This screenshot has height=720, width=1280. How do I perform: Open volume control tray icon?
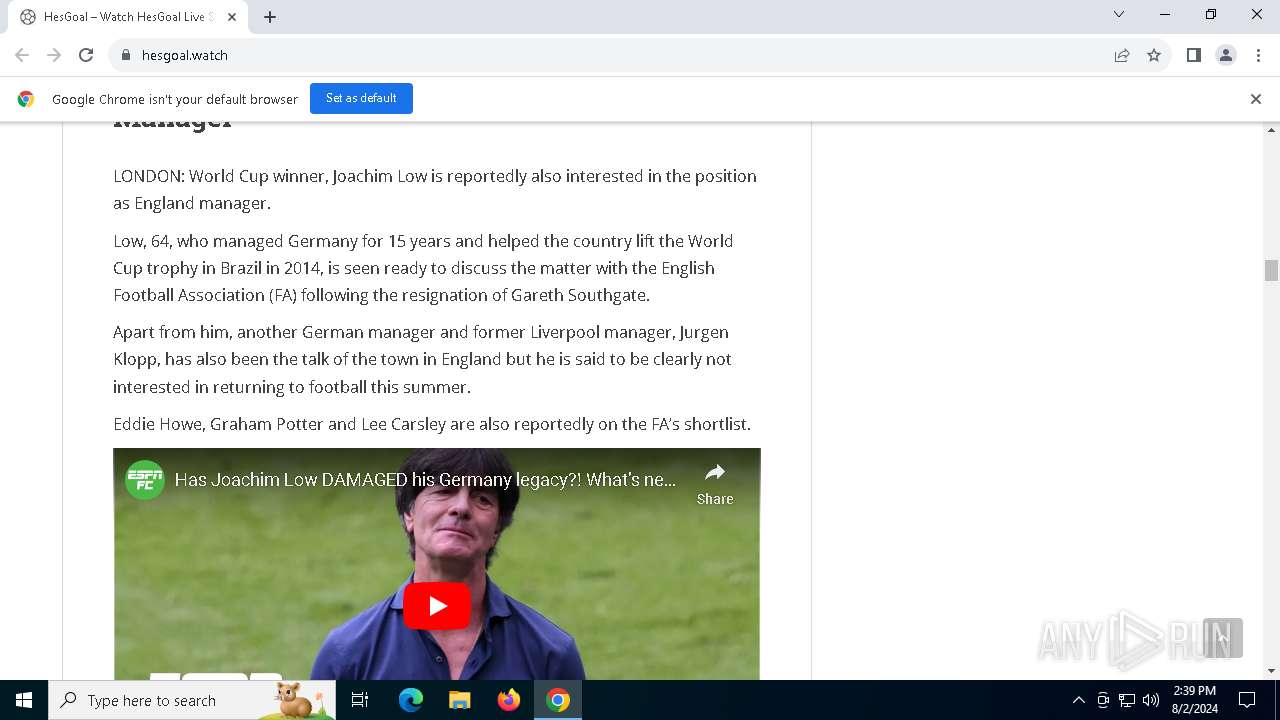pyautogui.click(x=1151, y=700)
